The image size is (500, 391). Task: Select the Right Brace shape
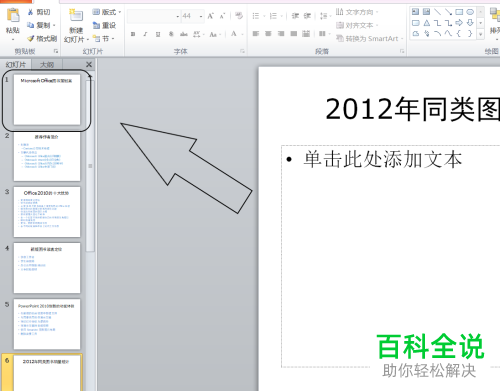(470, 33)
